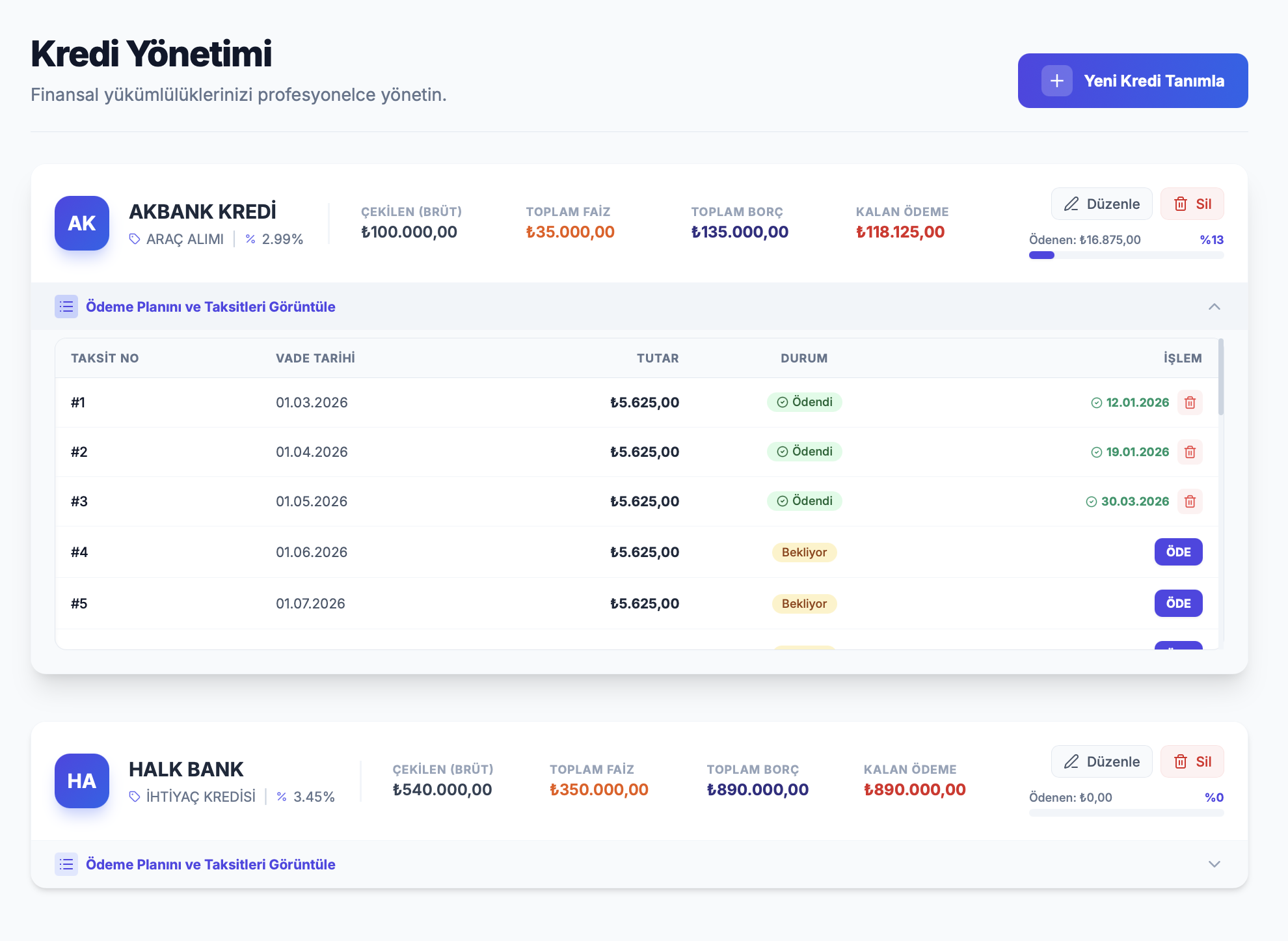
Task: Click Yeni Kredi Tanımla button
Action: [1133, 81]
